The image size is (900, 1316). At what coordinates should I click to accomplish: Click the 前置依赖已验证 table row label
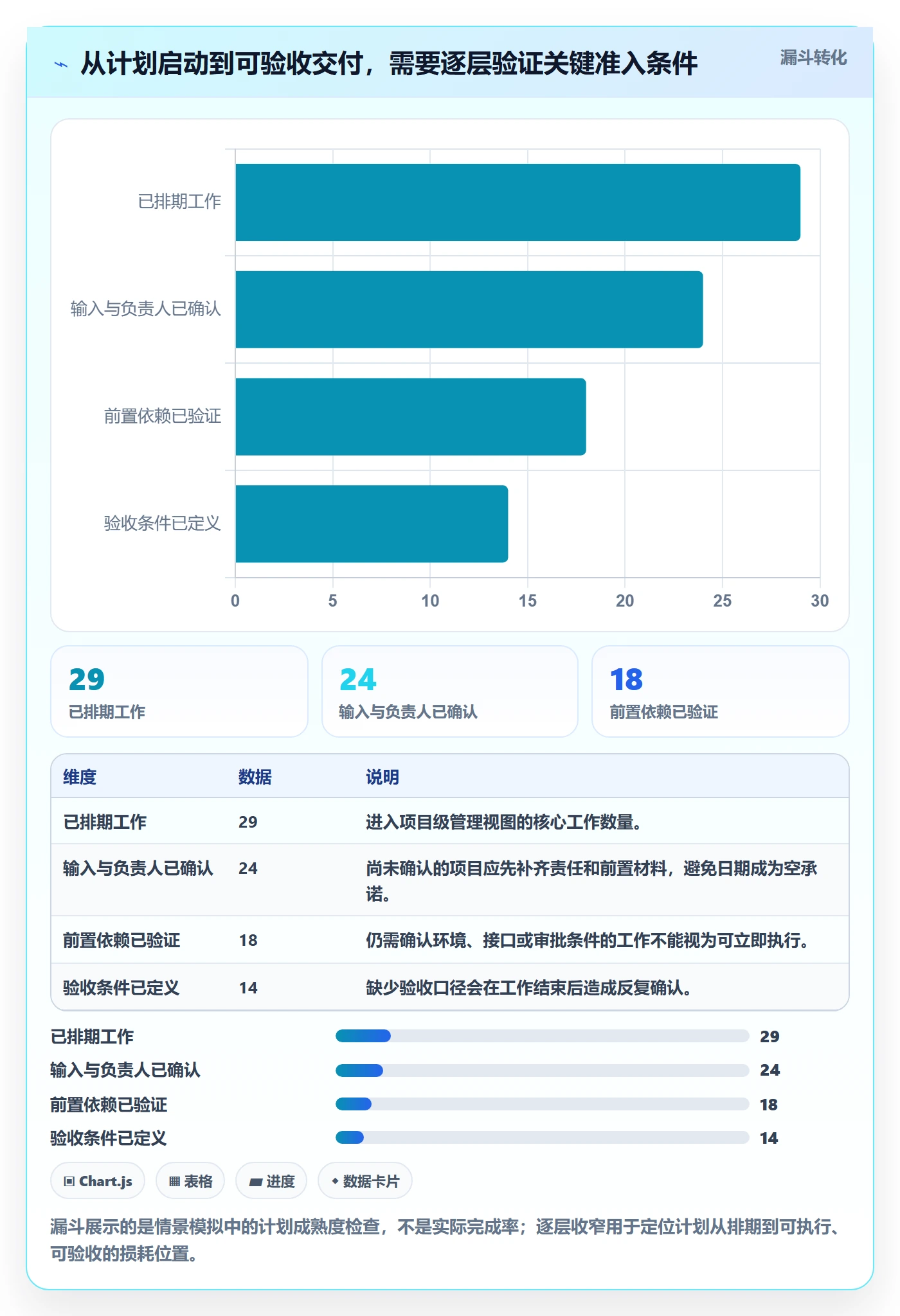click(122, 940)
